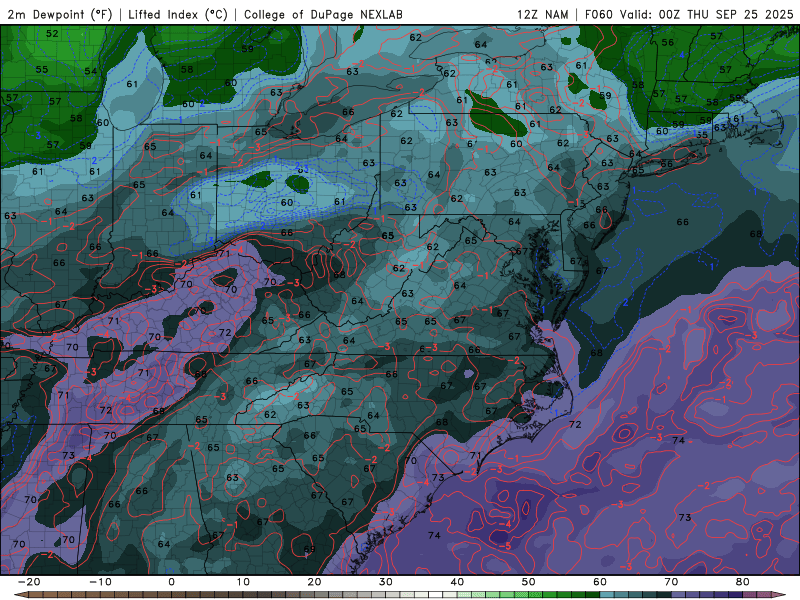The width and height of the screenshot is (800, 600).
Task: Click the 50 tick label on the color scale
Action: (x=529, y=582)
